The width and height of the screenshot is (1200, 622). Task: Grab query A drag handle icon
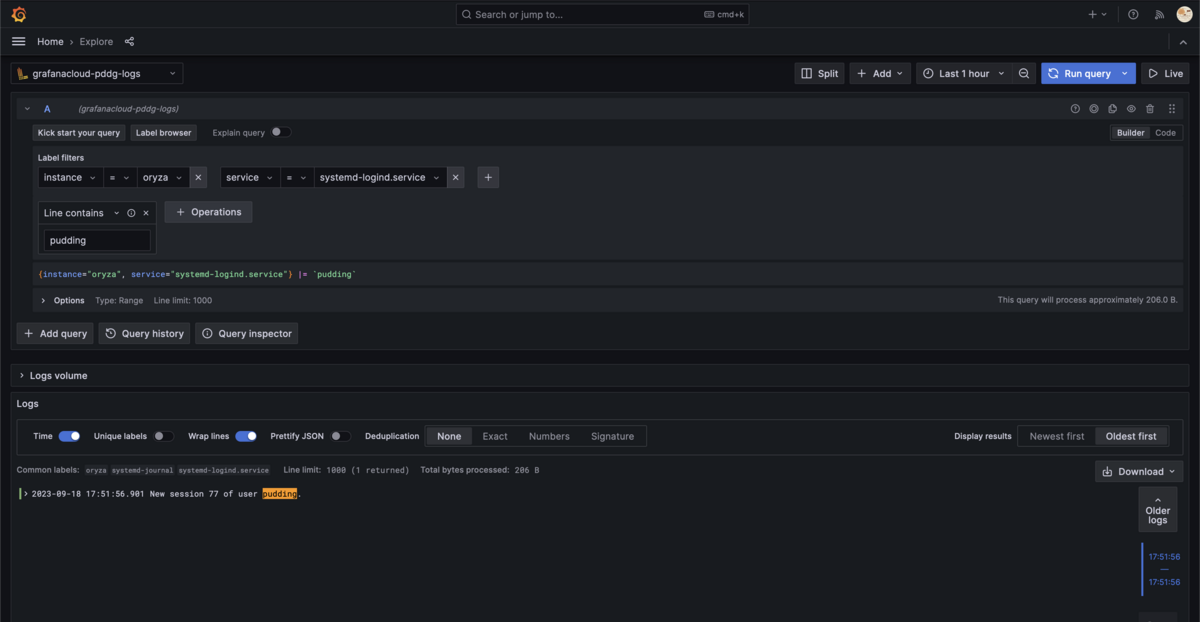pos(1172,109)
